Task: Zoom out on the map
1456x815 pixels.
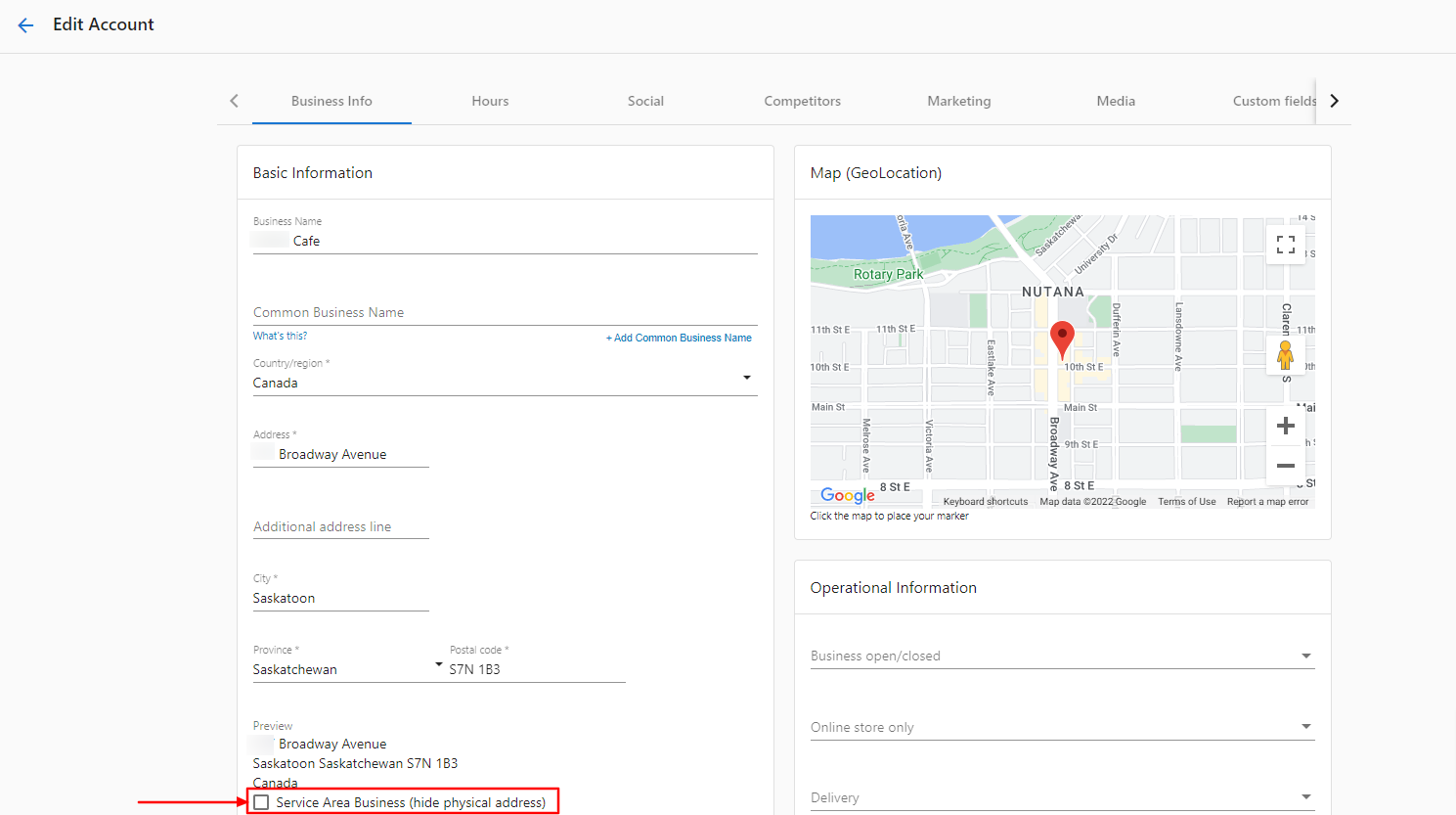Action: 1285,466
